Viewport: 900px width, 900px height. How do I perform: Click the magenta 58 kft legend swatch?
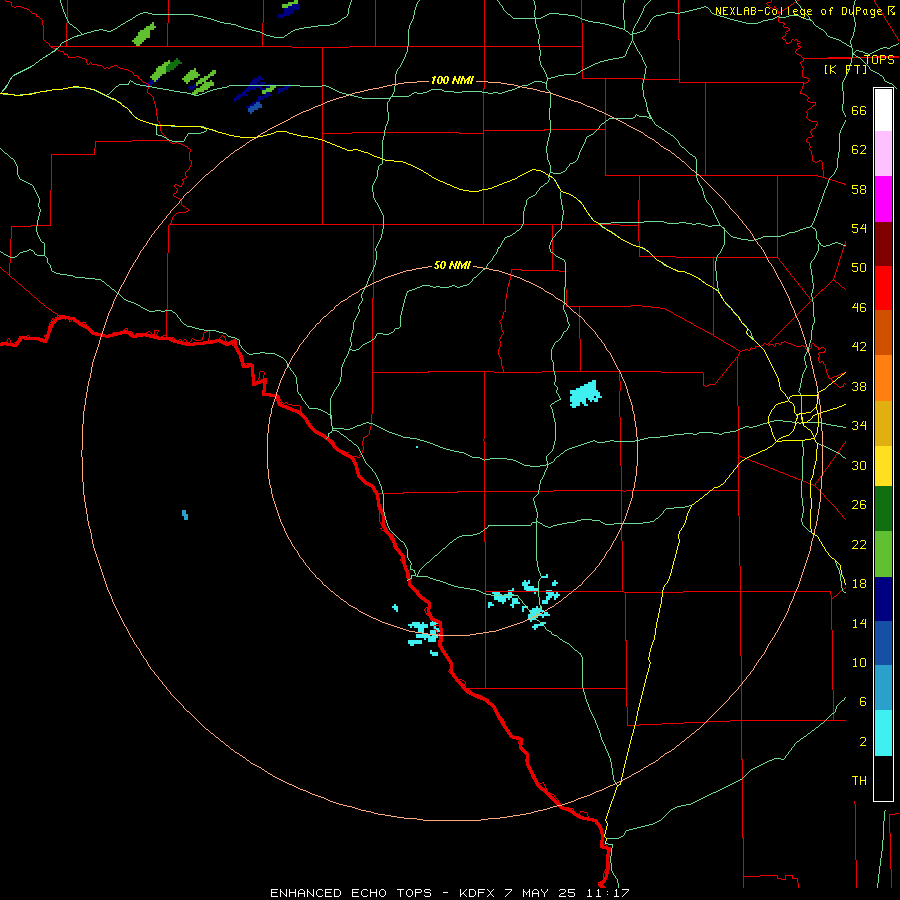[883, 199]
